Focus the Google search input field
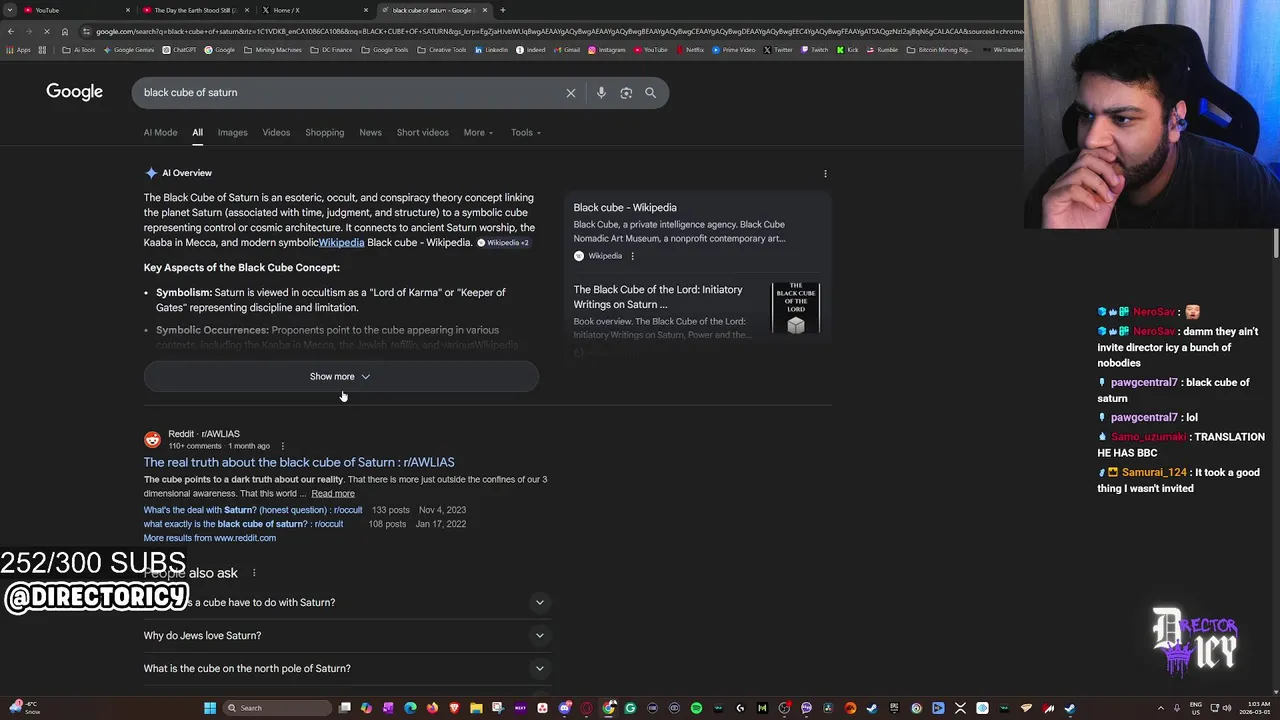Screen dimensions: 1280x720 point(350,93)
